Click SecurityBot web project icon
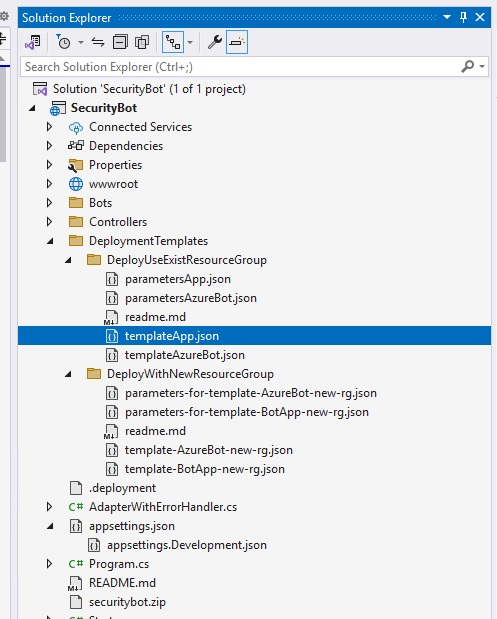 (x=58, y=108)
